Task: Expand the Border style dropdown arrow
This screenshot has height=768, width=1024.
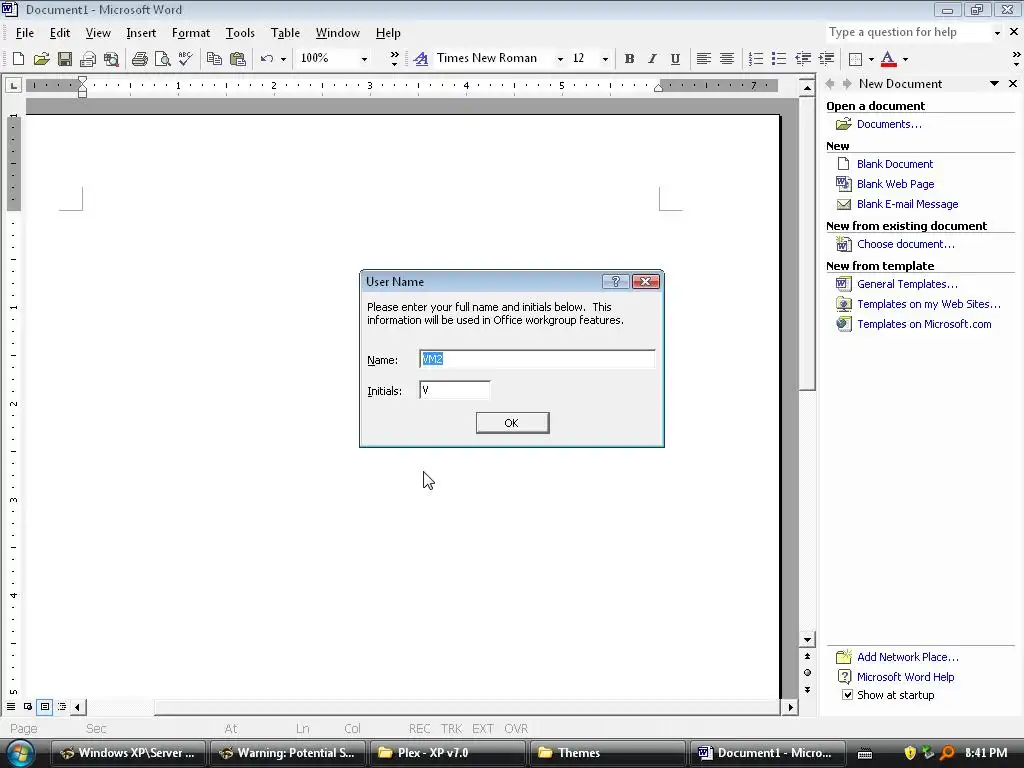Action: click(871, 59)
